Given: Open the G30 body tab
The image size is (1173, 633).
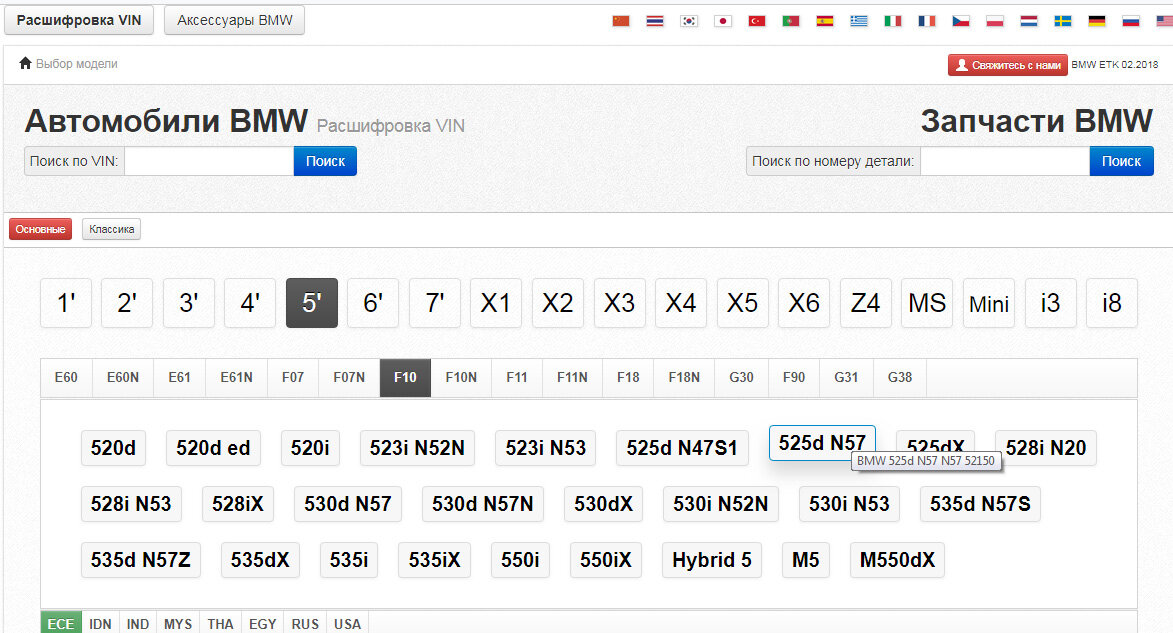Looking at the screenshot, I should point(741,377).
